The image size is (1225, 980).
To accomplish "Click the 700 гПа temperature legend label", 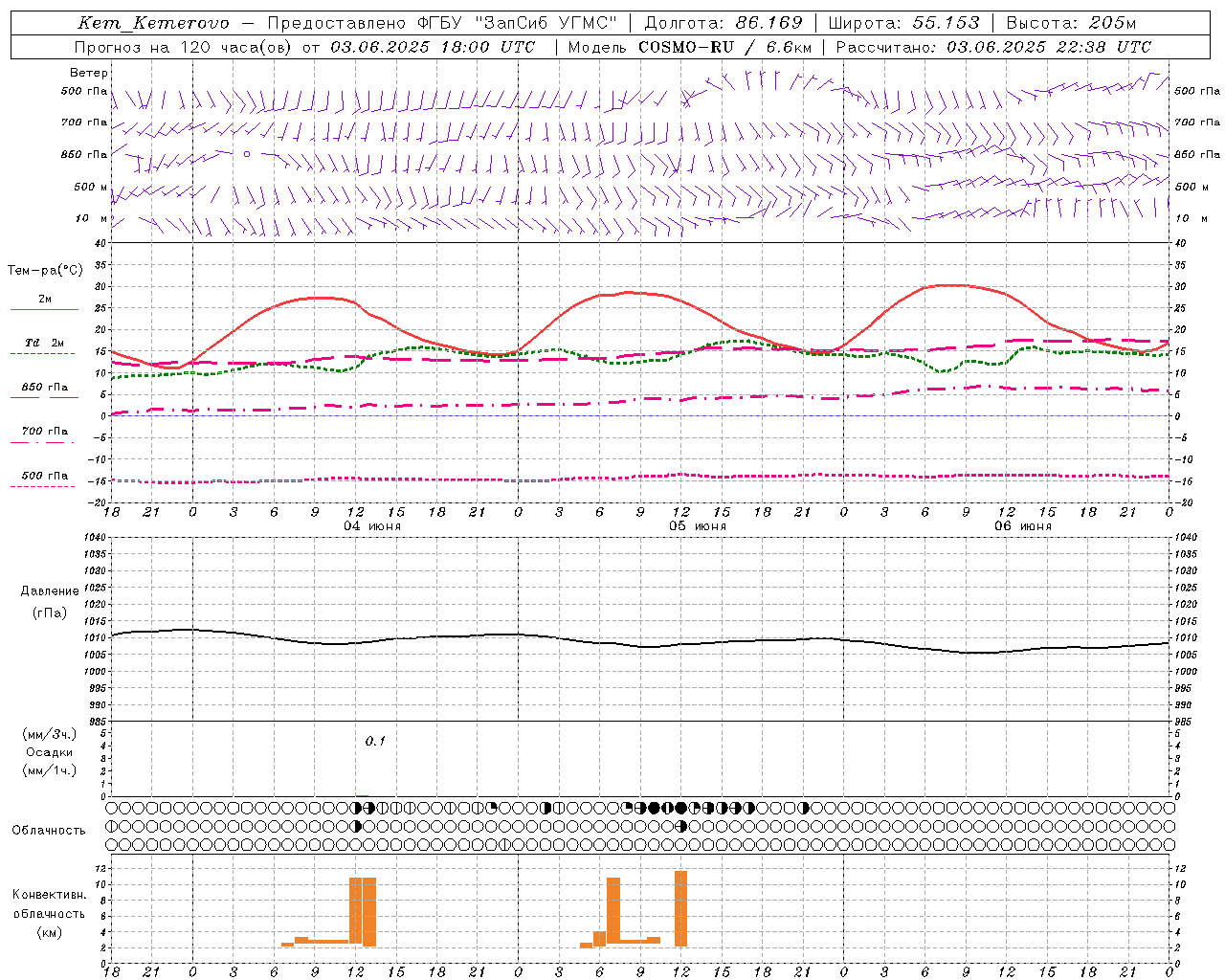I will click(x=45, y=432).
